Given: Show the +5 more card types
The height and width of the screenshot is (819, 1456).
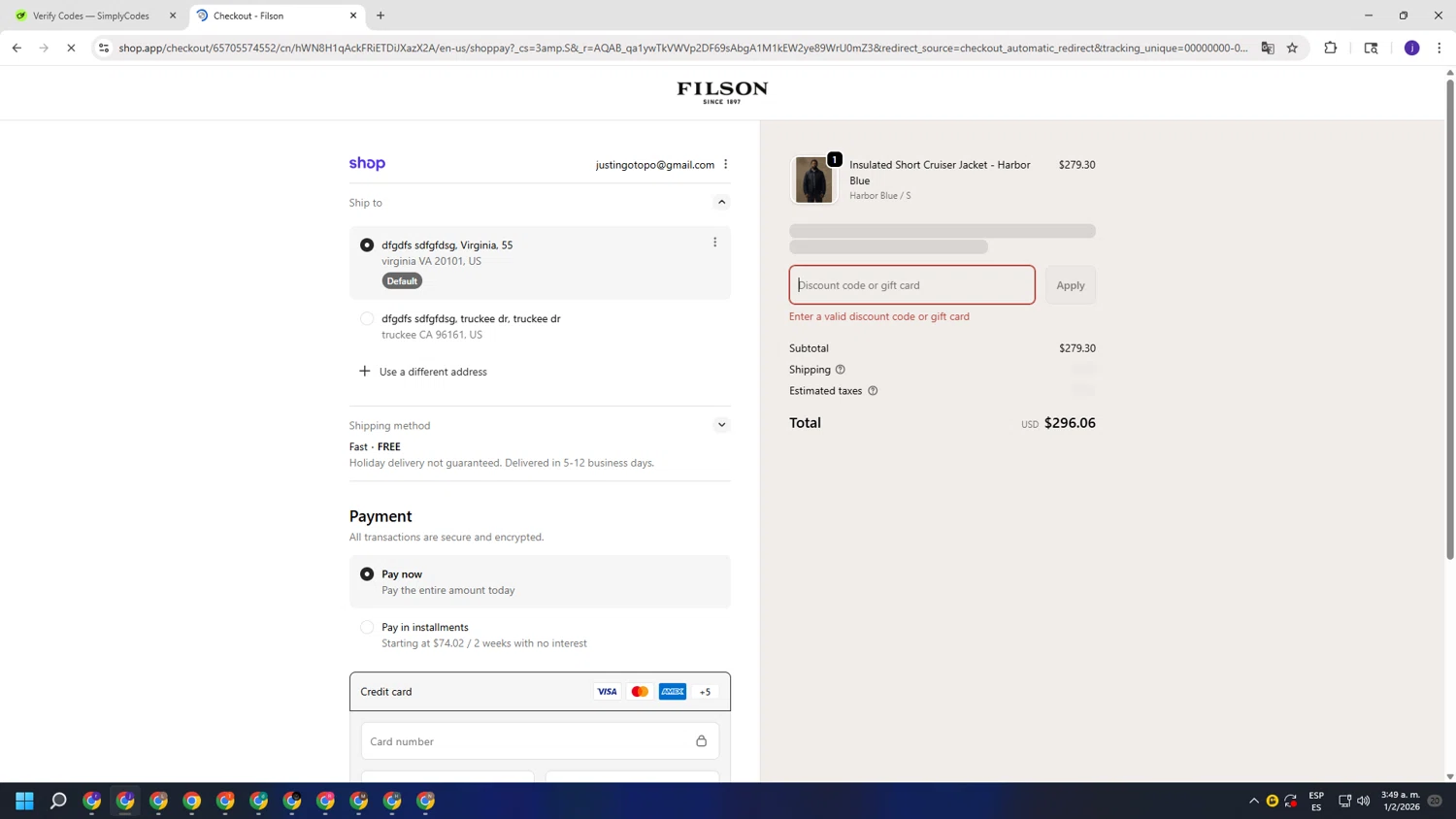Looking at the screenshot, I should pos(705,692).
